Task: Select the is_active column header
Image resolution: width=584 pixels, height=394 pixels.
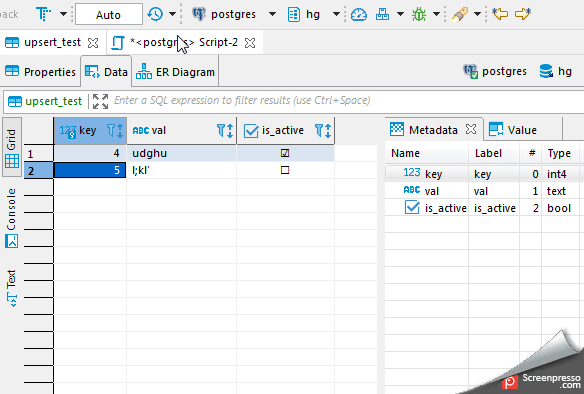Action: point(286,131)
